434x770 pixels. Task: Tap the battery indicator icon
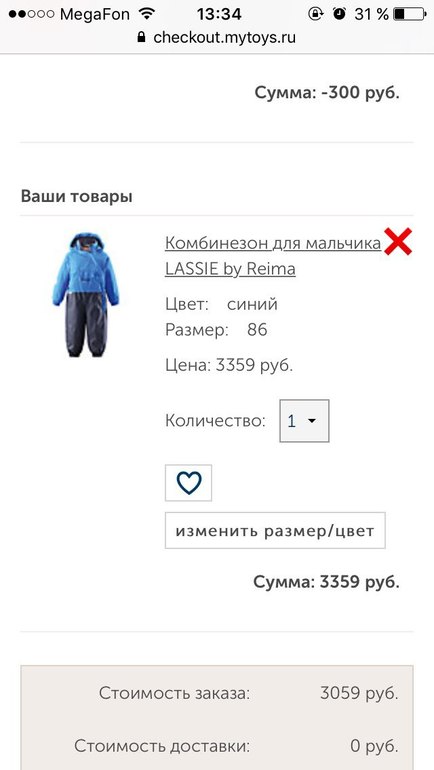[409, 14]
